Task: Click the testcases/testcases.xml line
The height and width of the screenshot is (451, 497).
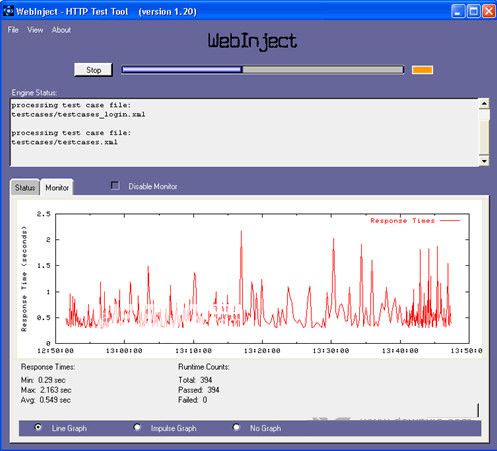Action: [x=64, y=142]
